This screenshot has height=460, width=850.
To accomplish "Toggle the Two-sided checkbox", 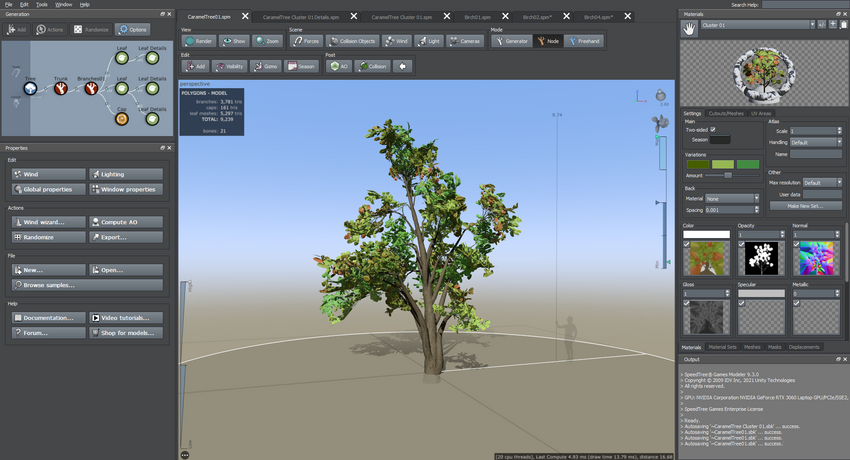I will point(712,130).
